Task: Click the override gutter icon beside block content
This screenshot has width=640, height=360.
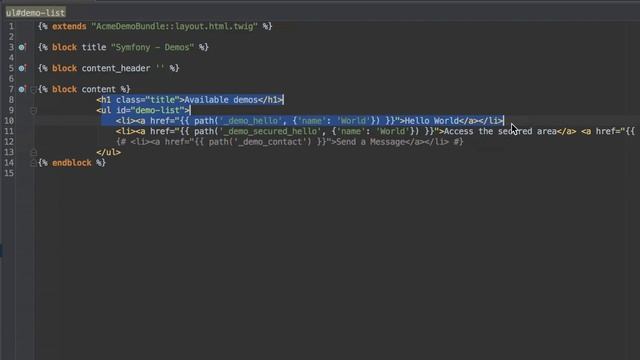Action: pyautogui.click(x=22, y=89)
